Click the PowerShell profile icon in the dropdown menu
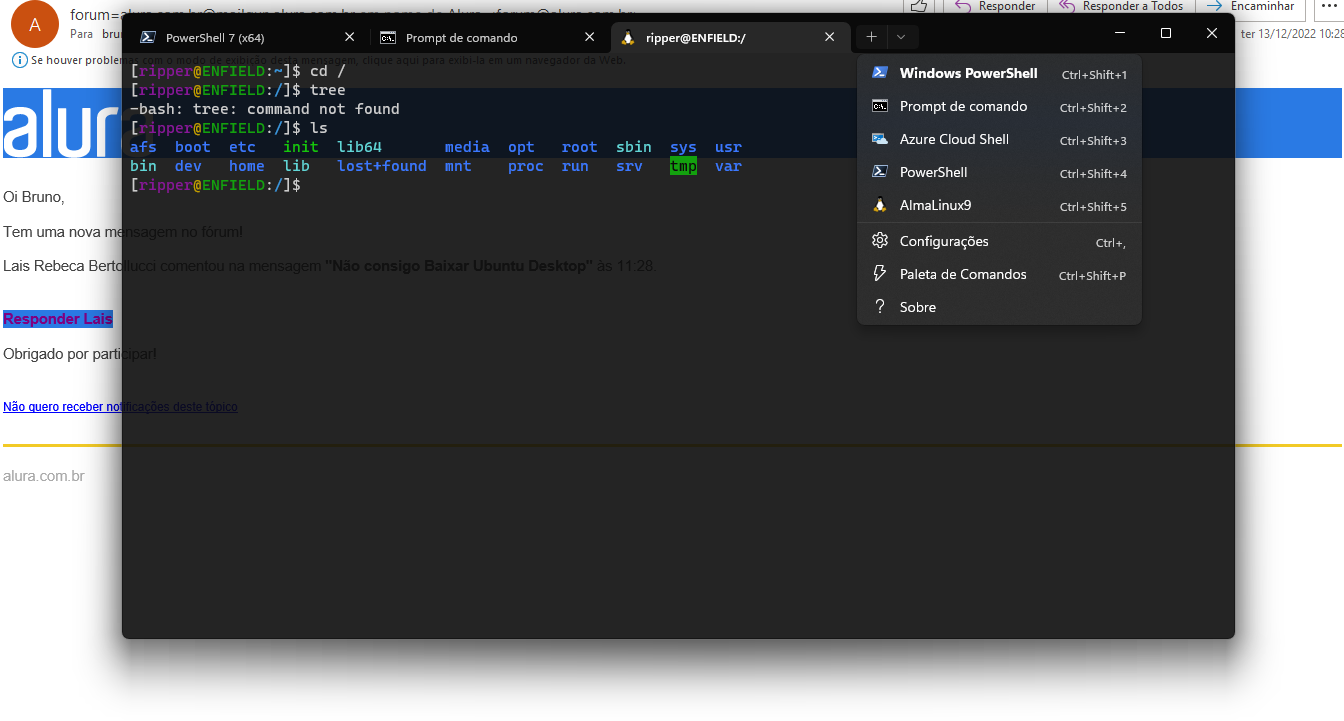 pos(880,172)
